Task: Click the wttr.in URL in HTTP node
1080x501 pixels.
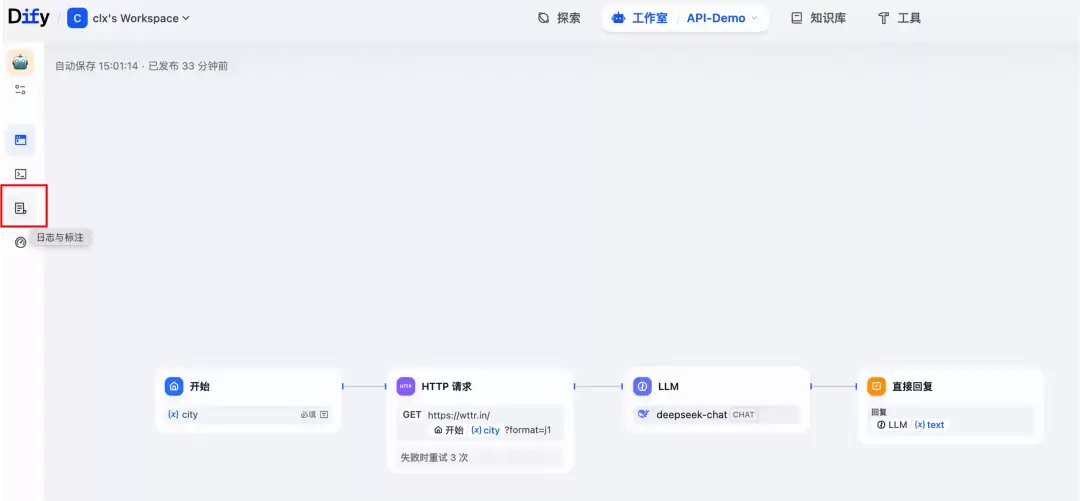Action: coord(459,415)
